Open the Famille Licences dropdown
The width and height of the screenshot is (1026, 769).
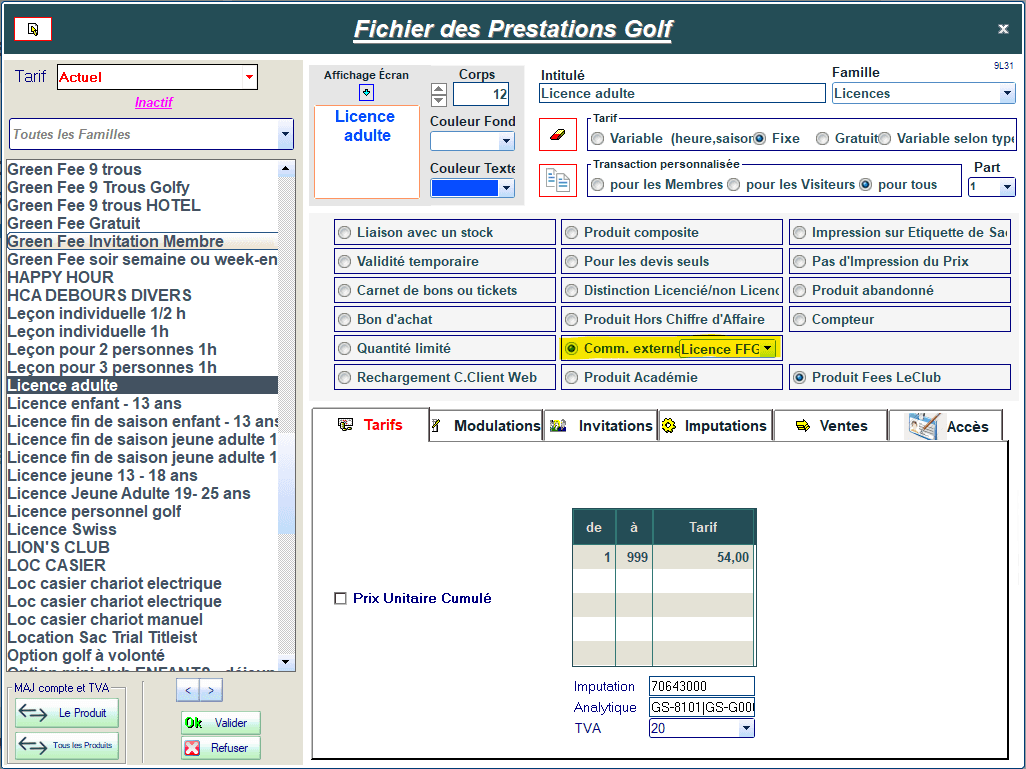(x=1007, y=94)
